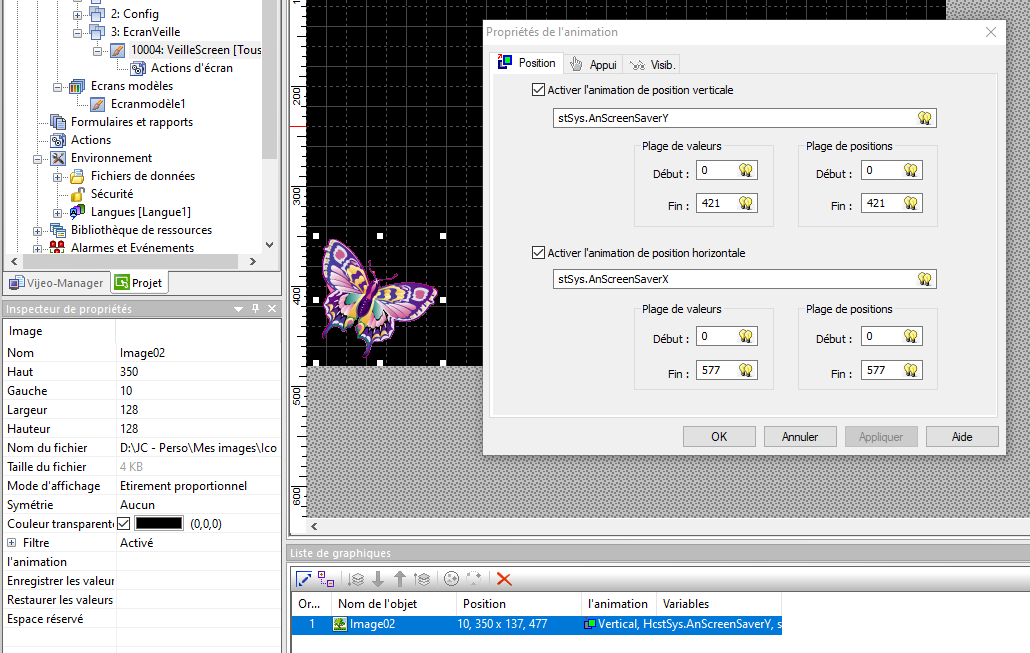Disable vertical position animation checkbox
Screen dimensions: 1030x653
point(540,90)
